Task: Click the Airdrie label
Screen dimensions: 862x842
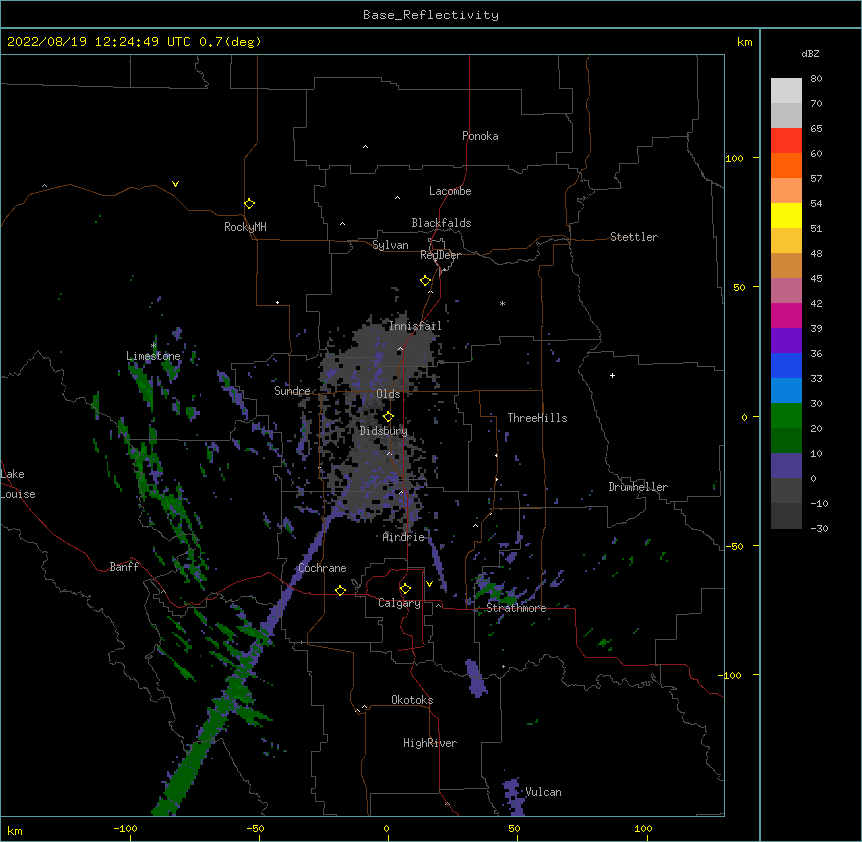Action: (404, 537)
